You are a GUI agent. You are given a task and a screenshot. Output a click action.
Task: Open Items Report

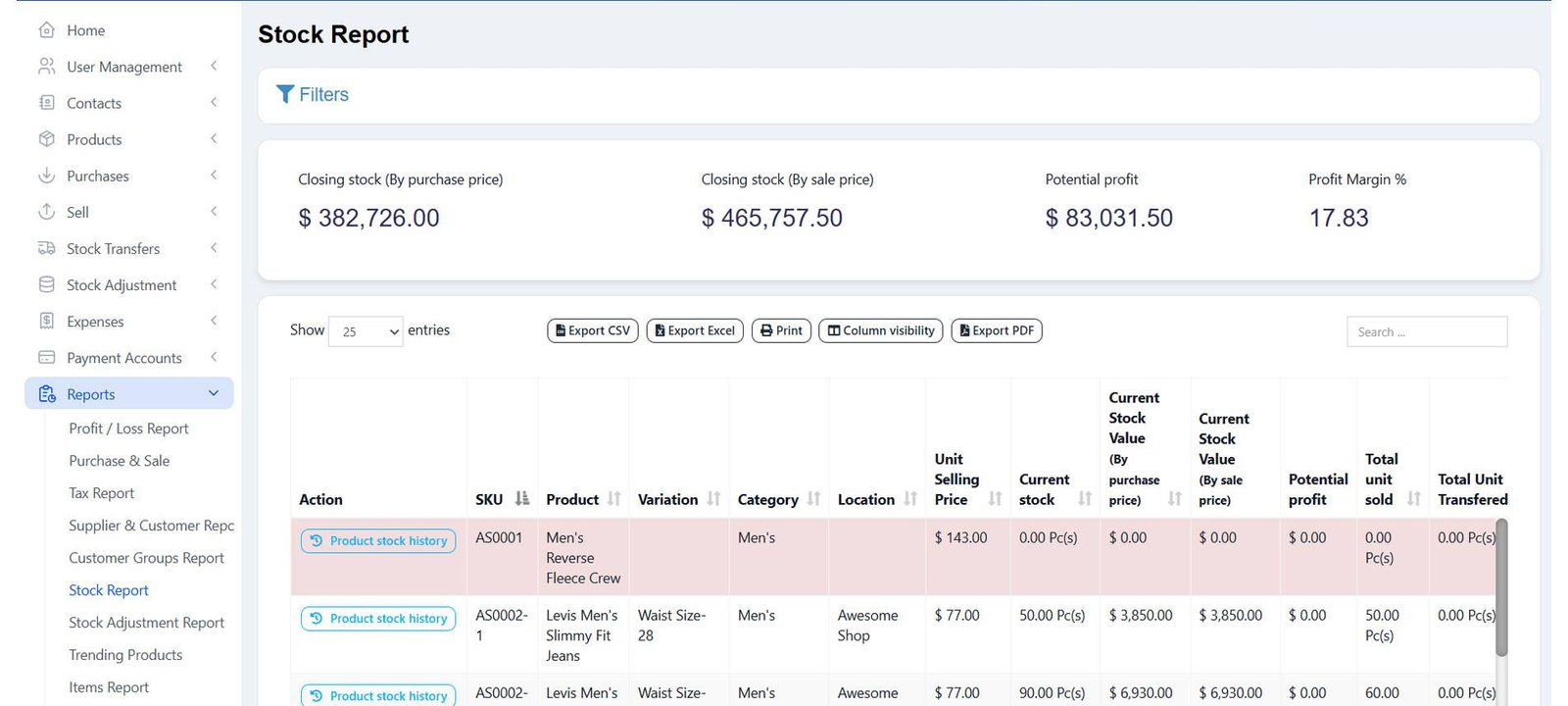click(109, 687)
